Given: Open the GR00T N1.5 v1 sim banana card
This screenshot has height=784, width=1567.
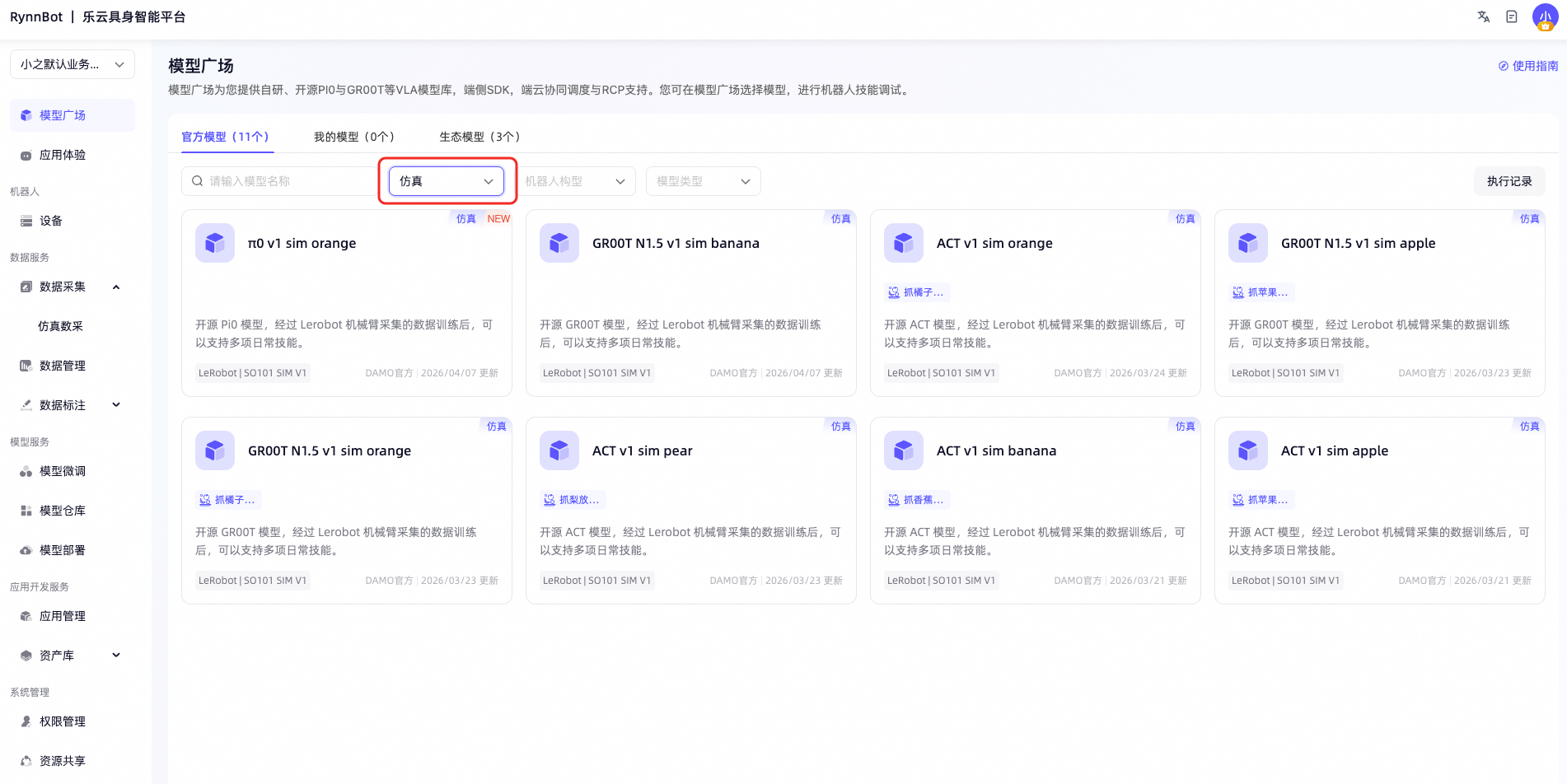Looking at the screenshot, I should click(x=691, y=303).
